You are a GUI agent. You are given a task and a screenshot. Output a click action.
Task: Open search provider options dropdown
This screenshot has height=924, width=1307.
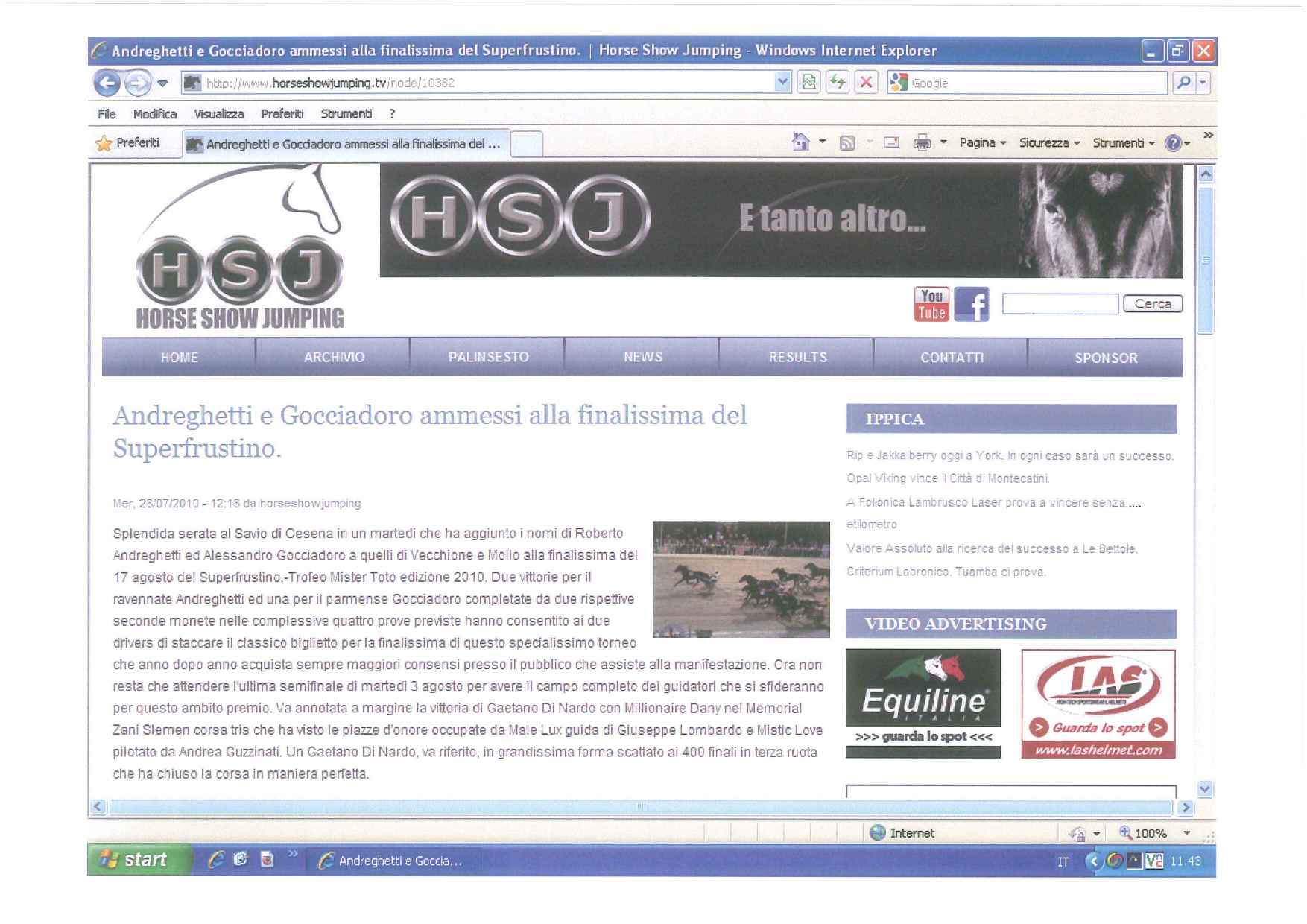(1202, 83)
